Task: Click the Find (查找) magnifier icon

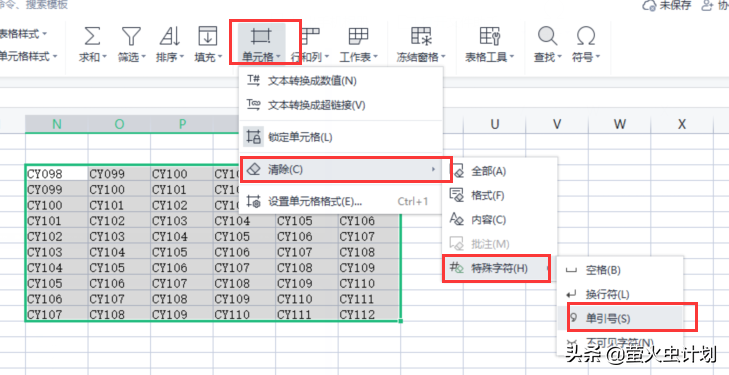Action: click(547, 36)
